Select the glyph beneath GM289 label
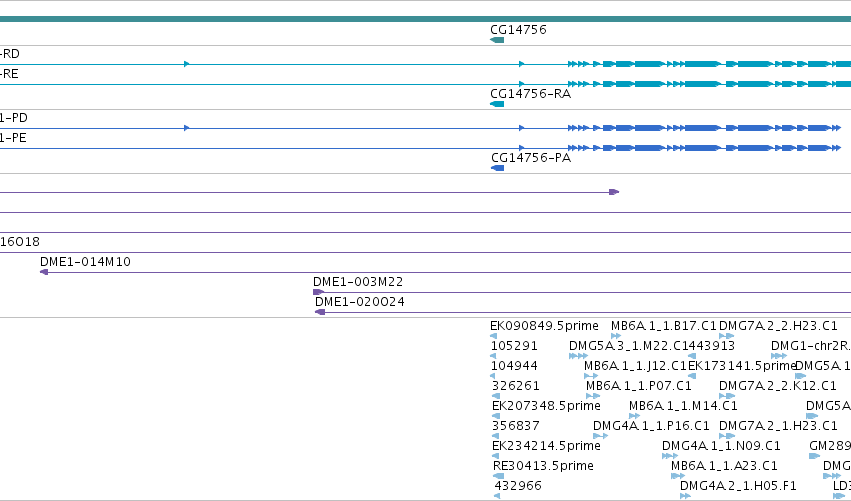 [815, 456]
